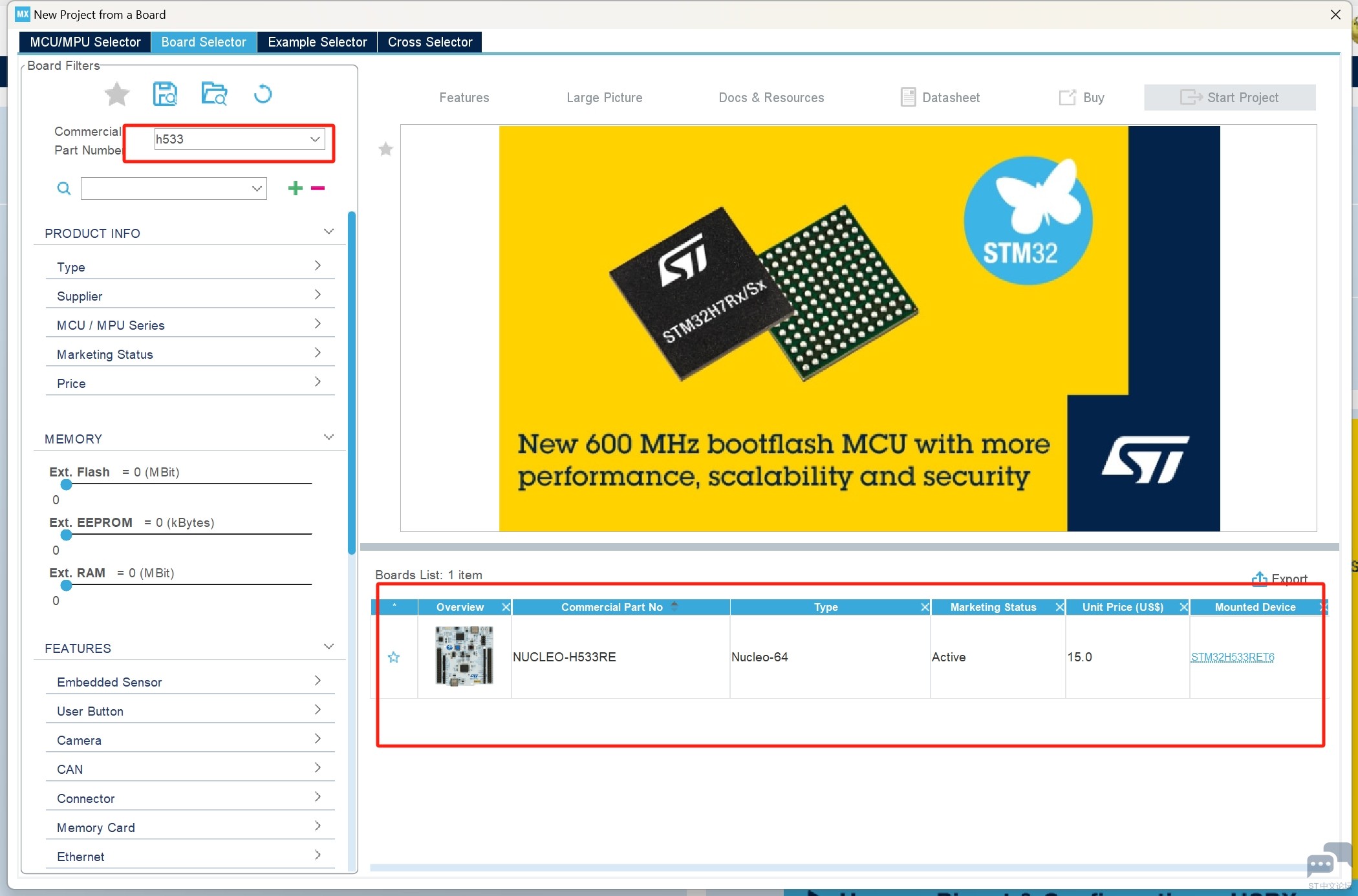Image resolution: width=1358 pixels, height=896 pixels.
Task: Close the New Project dialog
Action: click(1335, 14)
